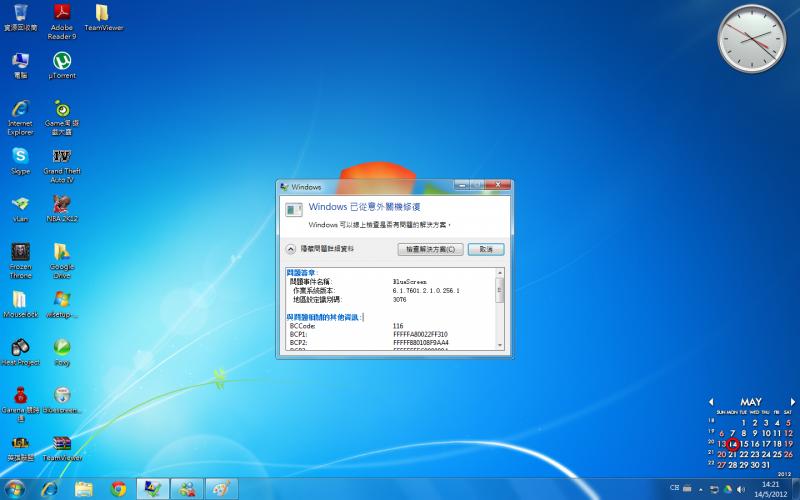Image resolution: width=800 pixels, height=500 pixels.
Task: Click the analog clock gadget
Action: (x=752, y=39)
